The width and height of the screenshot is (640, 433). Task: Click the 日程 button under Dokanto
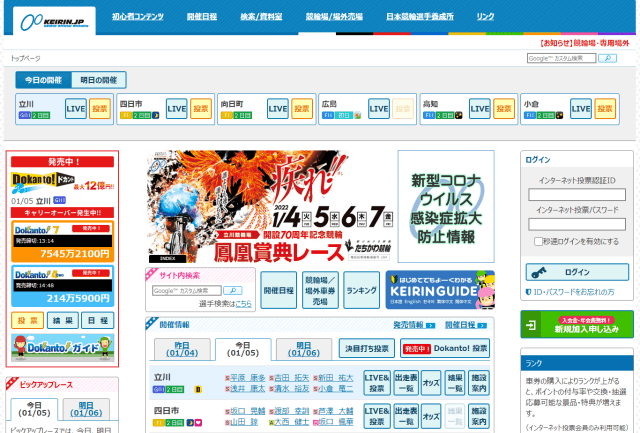pos(98,320)
